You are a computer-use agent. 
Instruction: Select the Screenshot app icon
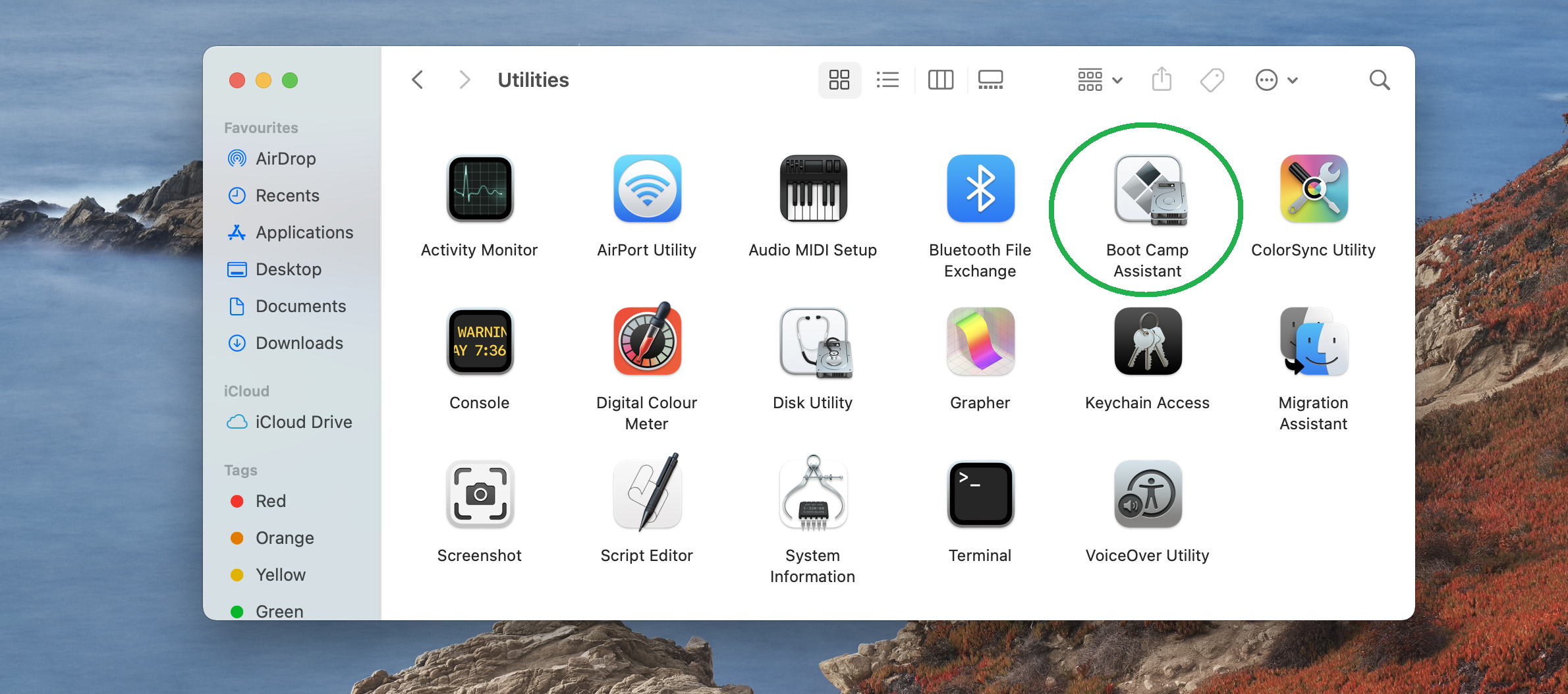(480, 494)
